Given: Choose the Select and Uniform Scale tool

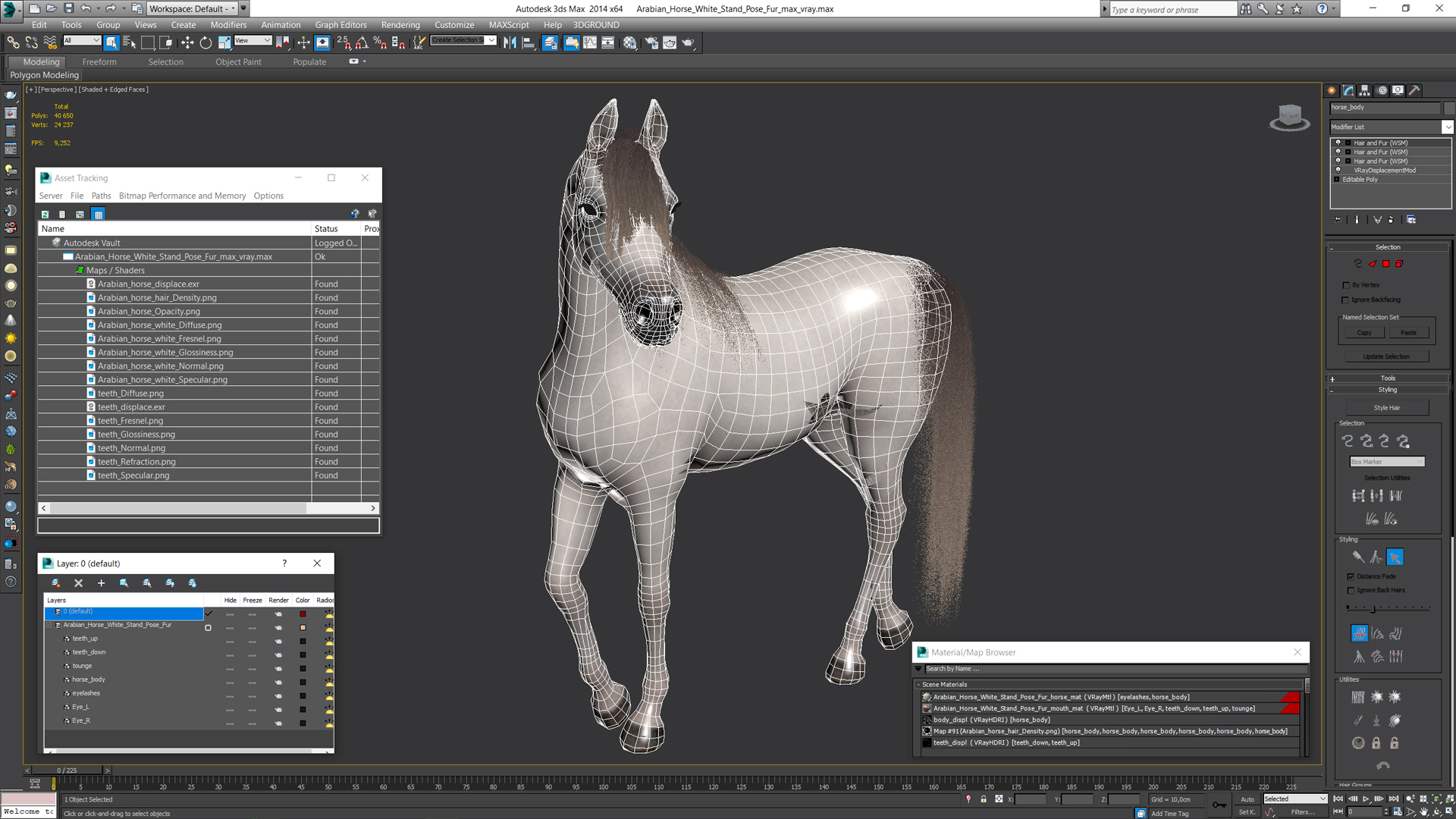Looking at the screenshot, I should [224, 42].
